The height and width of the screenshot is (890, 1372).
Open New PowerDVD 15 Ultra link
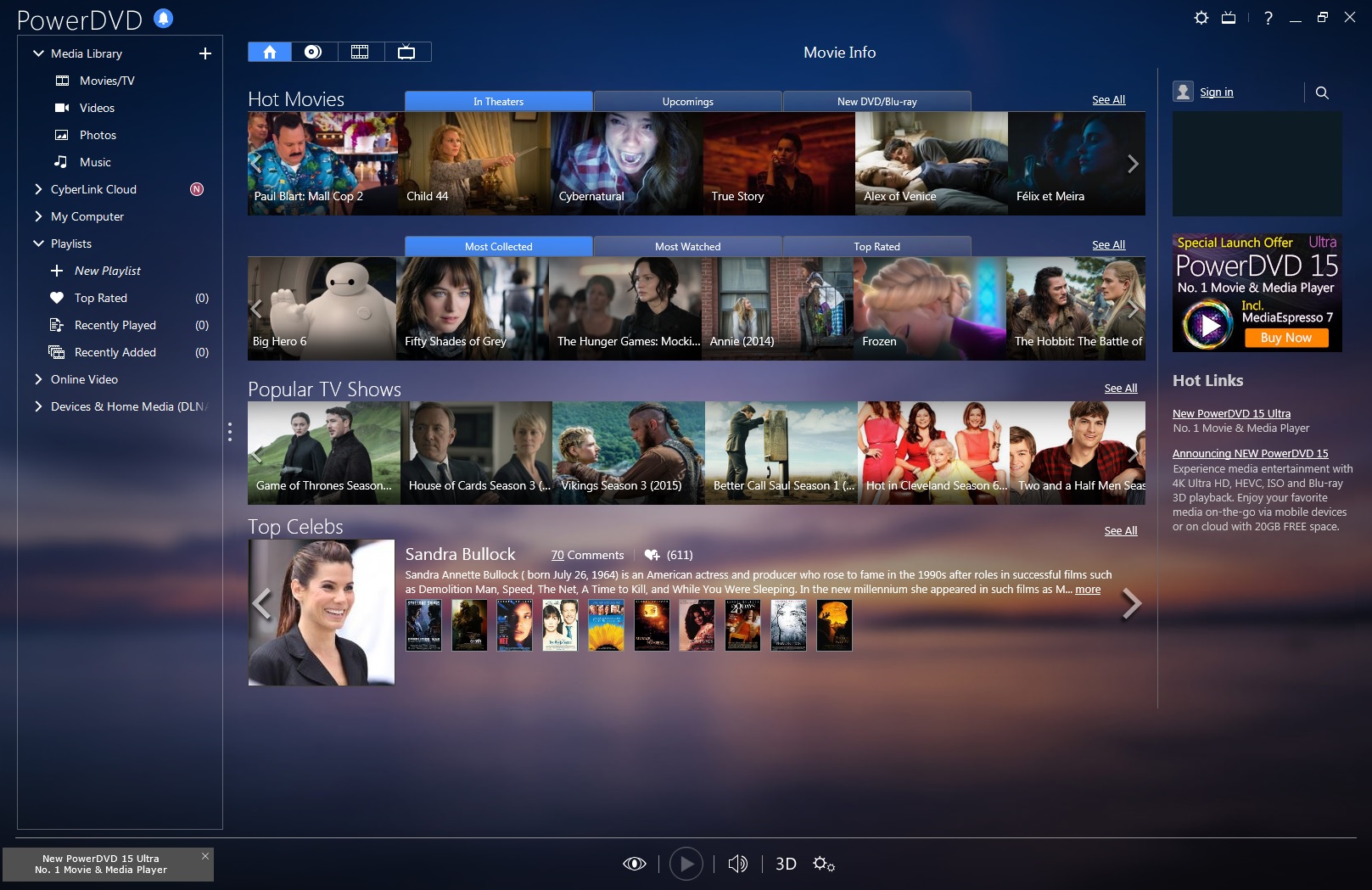click(1231, 414)
